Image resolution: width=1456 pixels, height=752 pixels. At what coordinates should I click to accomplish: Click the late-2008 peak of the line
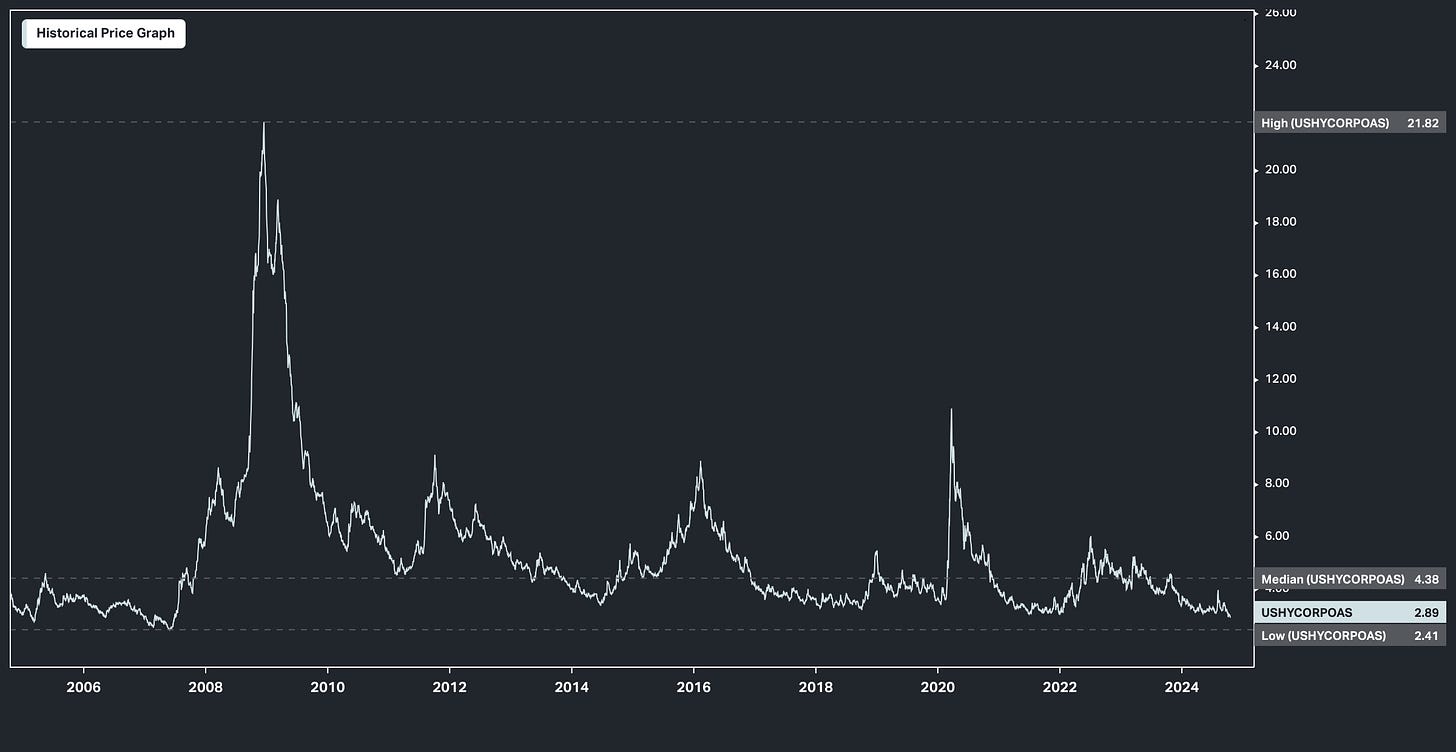coord(264,124)
